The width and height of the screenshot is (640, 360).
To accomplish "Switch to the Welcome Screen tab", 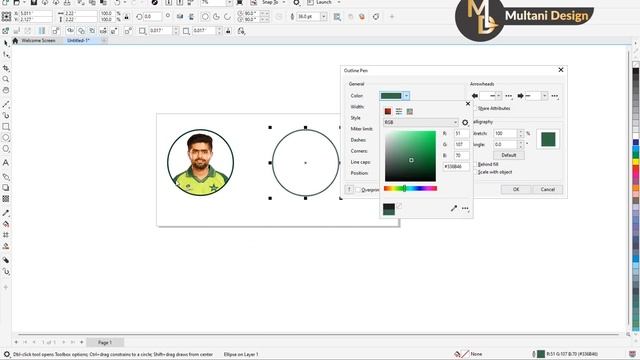I will (38, 40).
